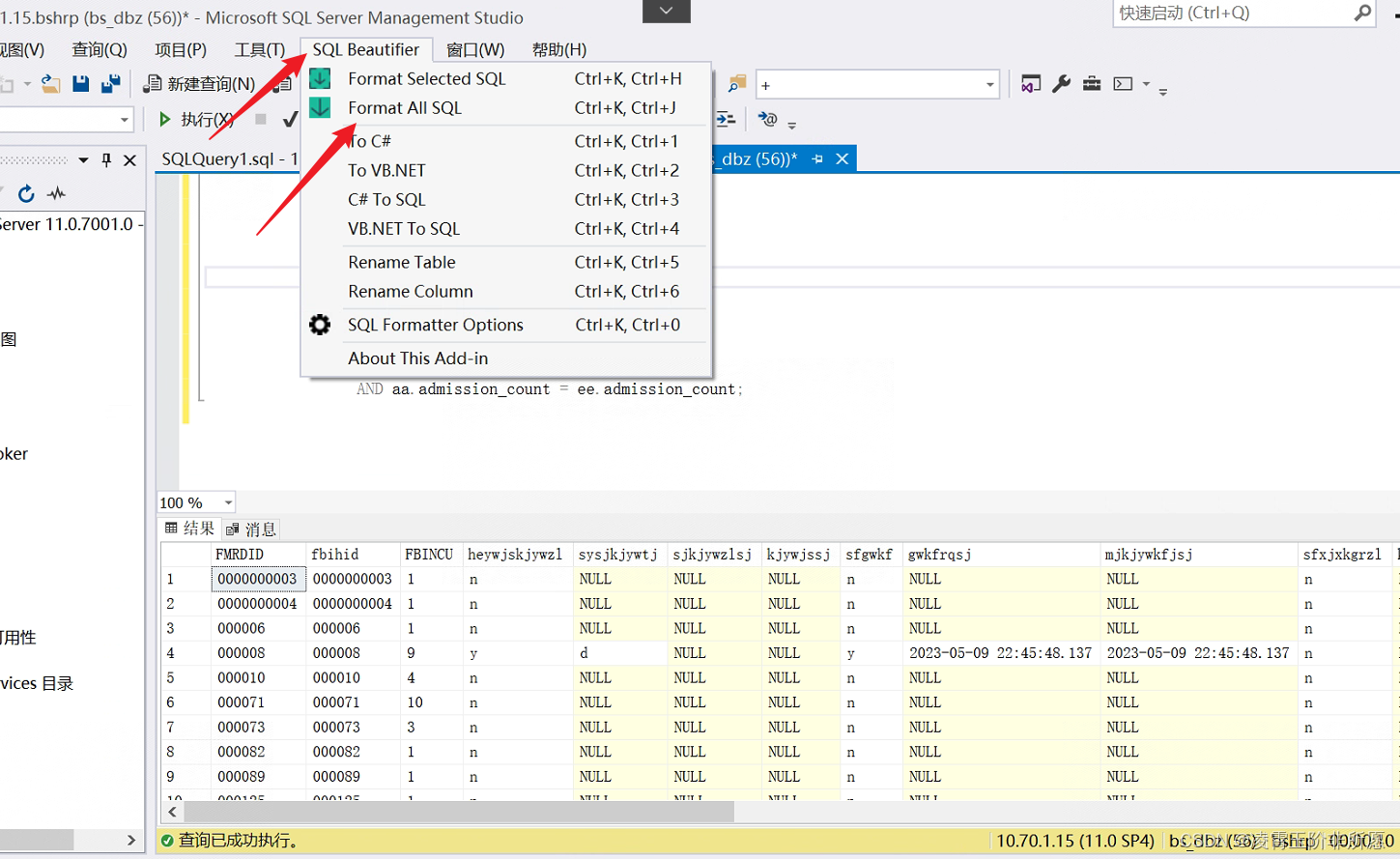
Task: Select cell 0000000003 in FMRDID column
Action: (x=258, y=579)
